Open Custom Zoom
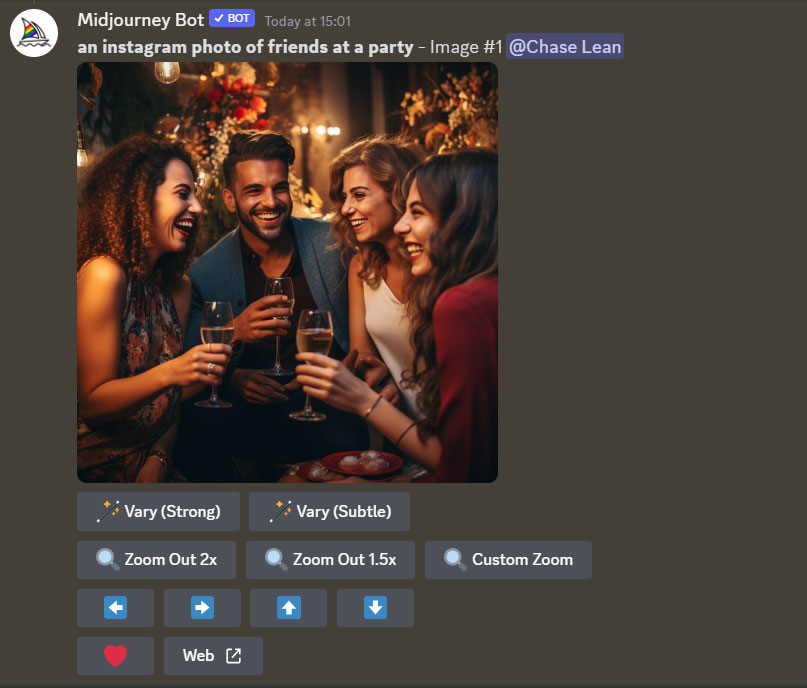Viewport: 807px width, 688px height. (508, 559)
